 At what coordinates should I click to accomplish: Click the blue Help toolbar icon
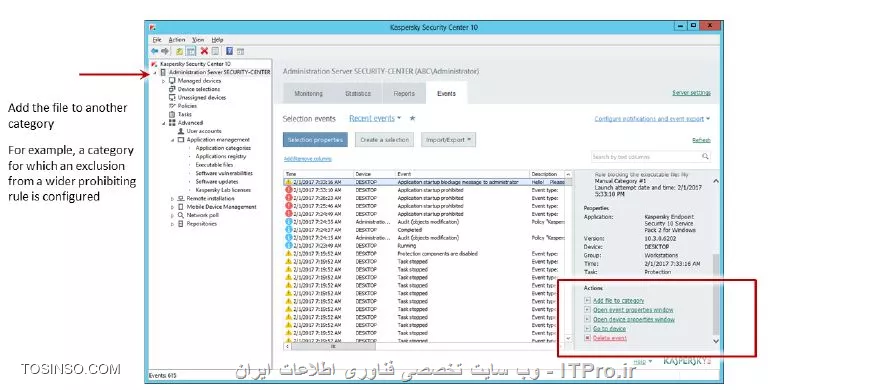[229, 51]
